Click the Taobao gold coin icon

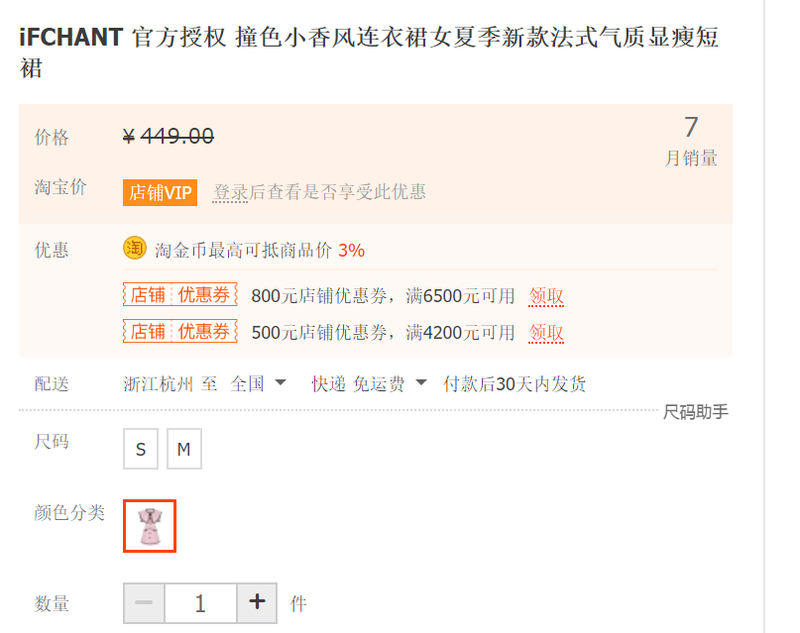tap(135, 248)
